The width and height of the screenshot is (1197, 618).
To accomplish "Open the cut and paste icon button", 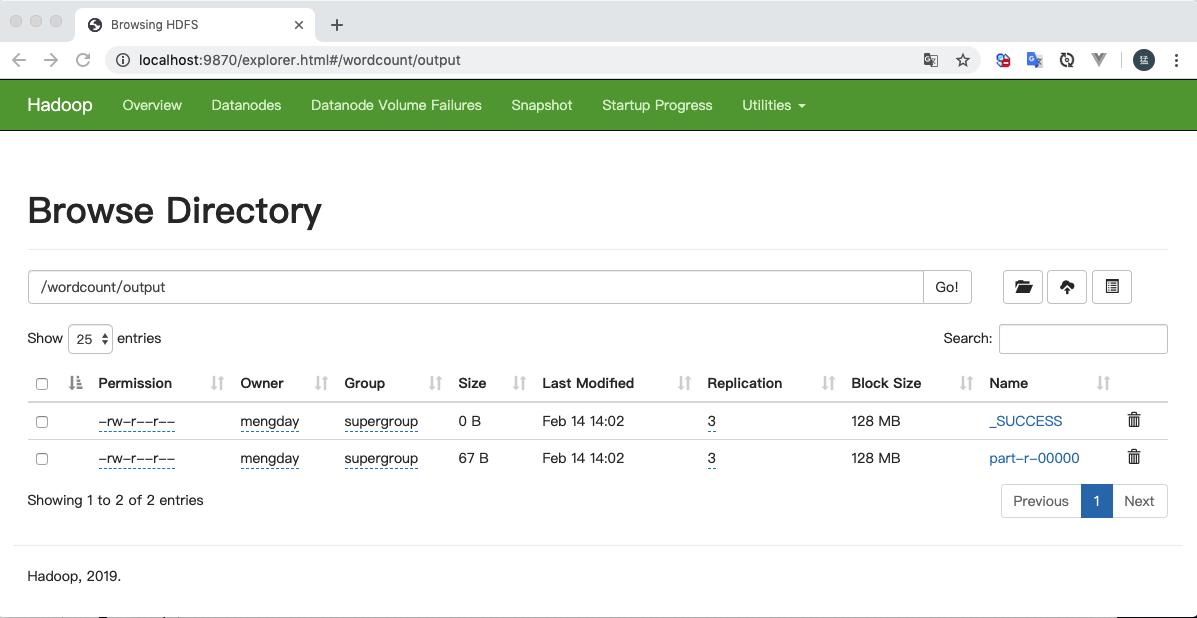I will (1111, 287).
